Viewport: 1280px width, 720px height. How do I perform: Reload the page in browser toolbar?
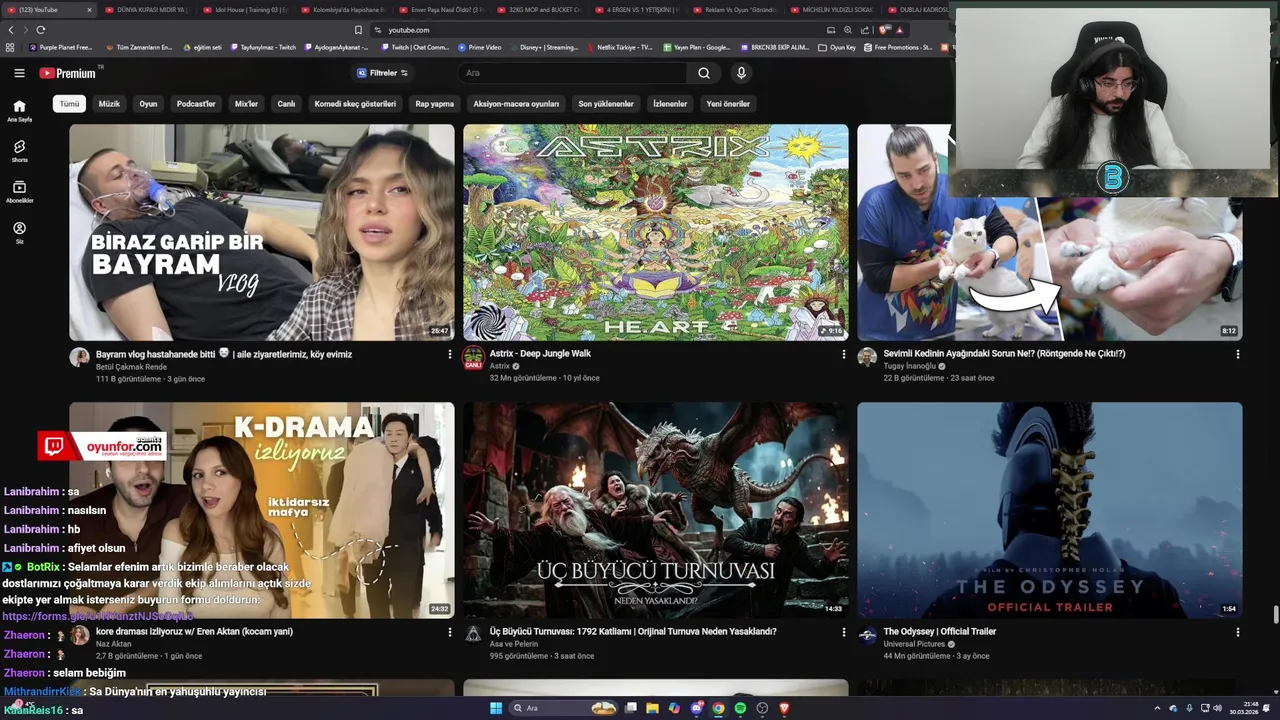(x=41, y=30)
